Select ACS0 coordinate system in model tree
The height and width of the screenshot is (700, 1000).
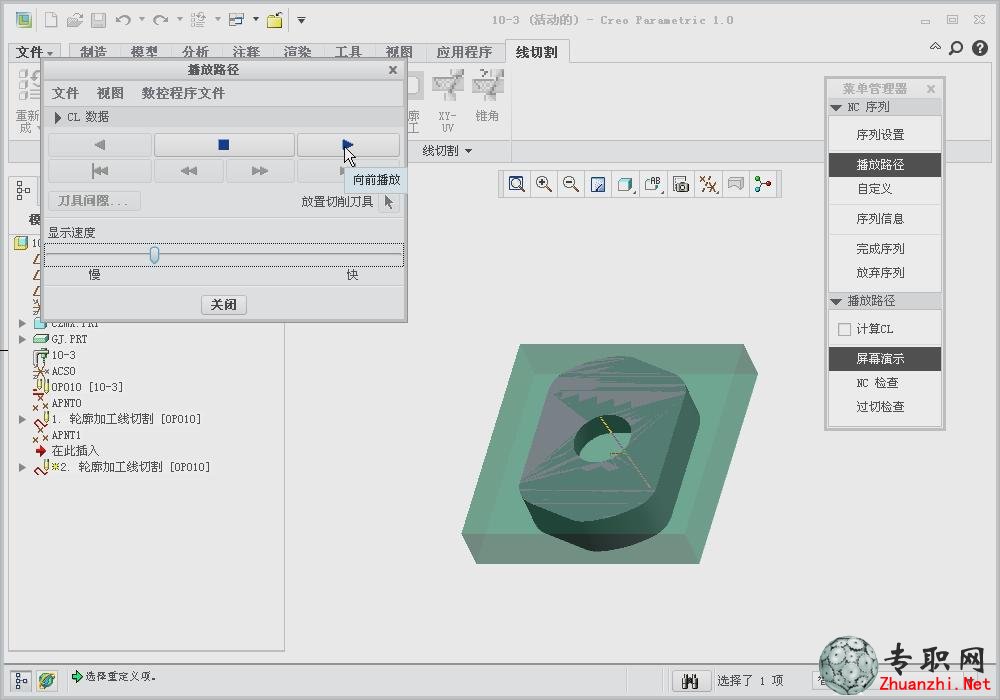point(63,371)
